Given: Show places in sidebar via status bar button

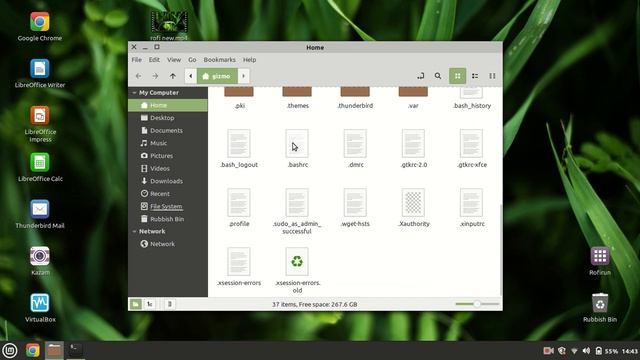Looking at the screenshot, I should 136,304.
